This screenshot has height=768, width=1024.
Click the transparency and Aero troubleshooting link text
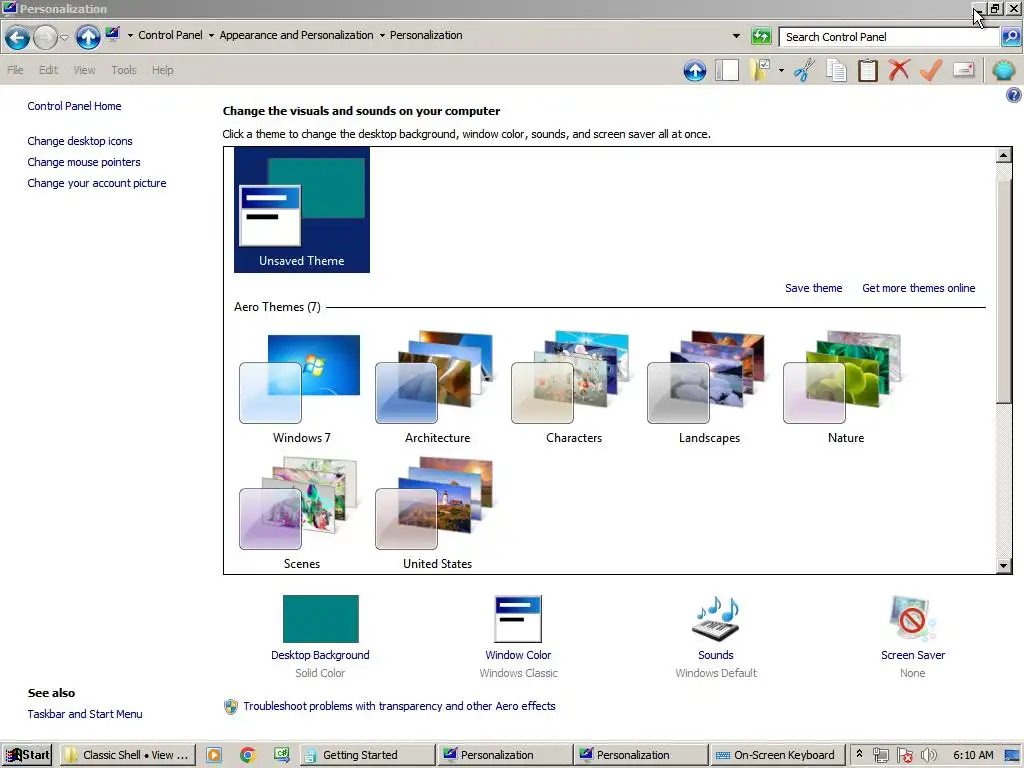399,706
